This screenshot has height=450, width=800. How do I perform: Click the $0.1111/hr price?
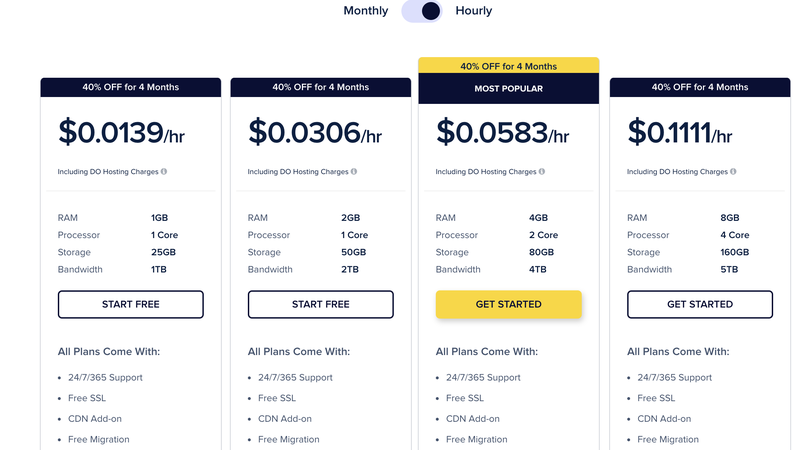680,132
